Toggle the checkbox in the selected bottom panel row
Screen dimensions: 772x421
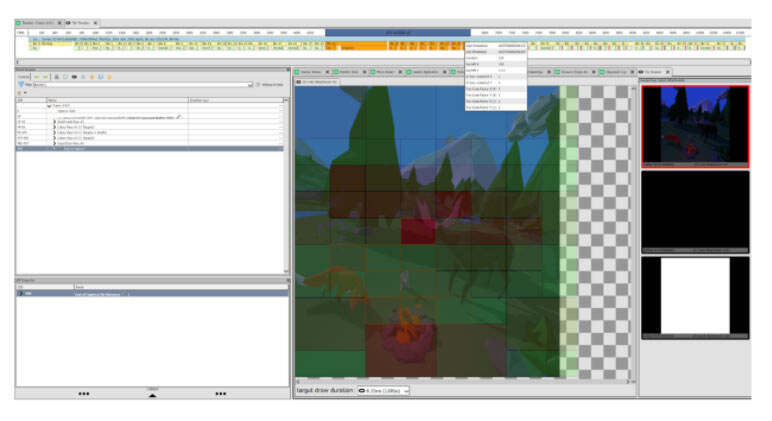(x=126, y=294)
